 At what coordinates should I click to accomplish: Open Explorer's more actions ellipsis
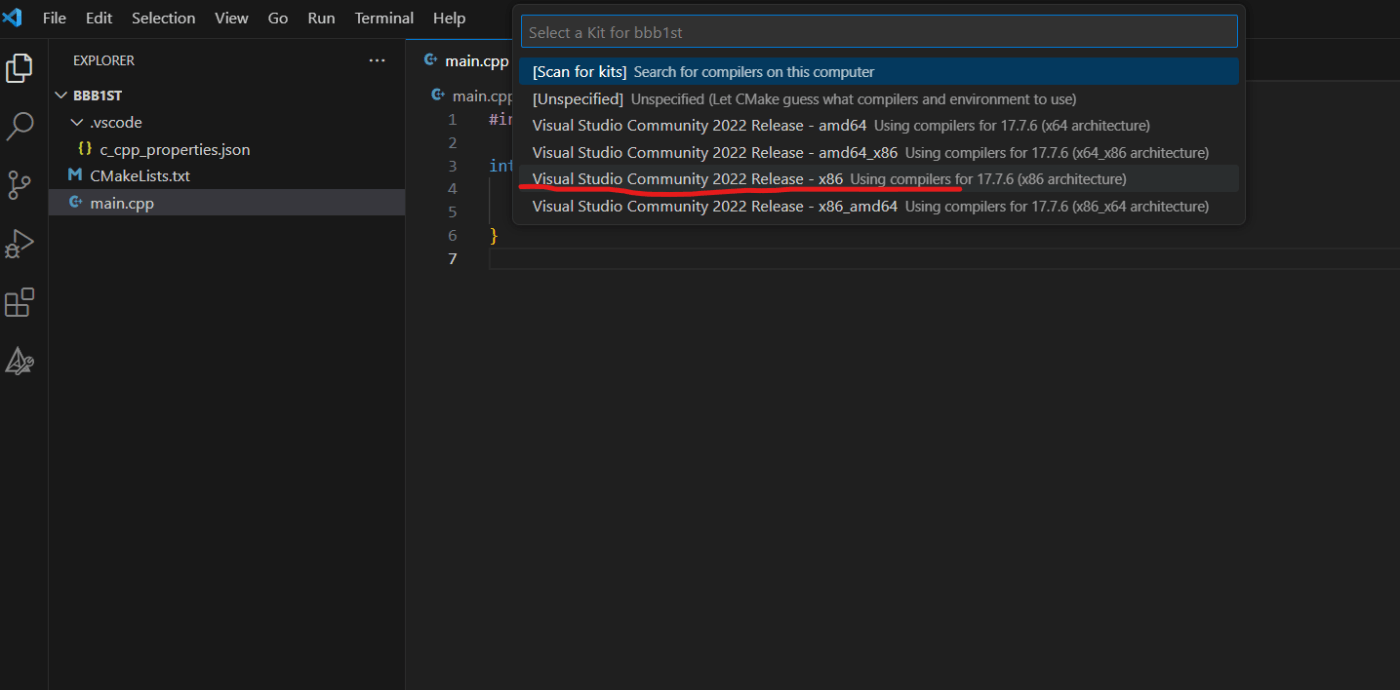377,61
